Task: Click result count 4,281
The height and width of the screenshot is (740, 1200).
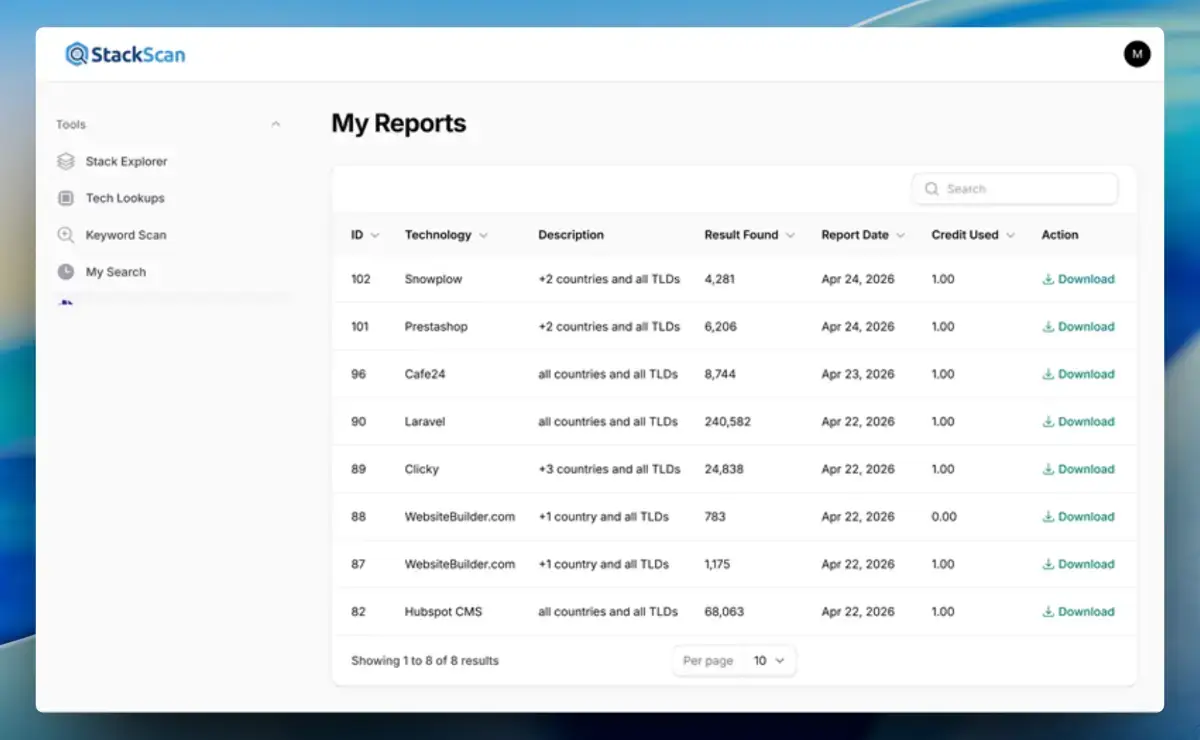Action: point(719,280)
